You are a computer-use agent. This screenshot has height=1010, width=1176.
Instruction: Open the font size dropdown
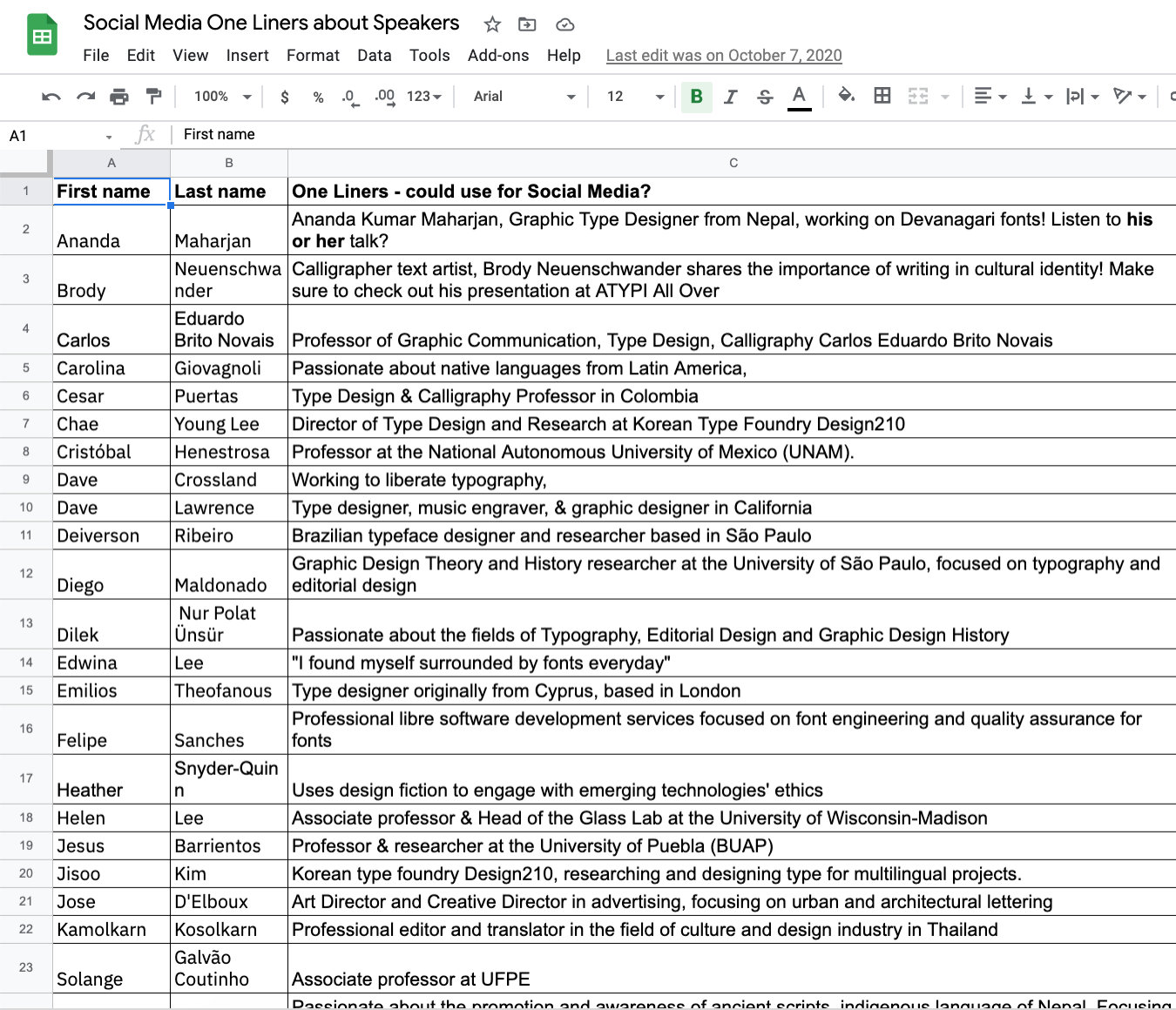[636, 97]
